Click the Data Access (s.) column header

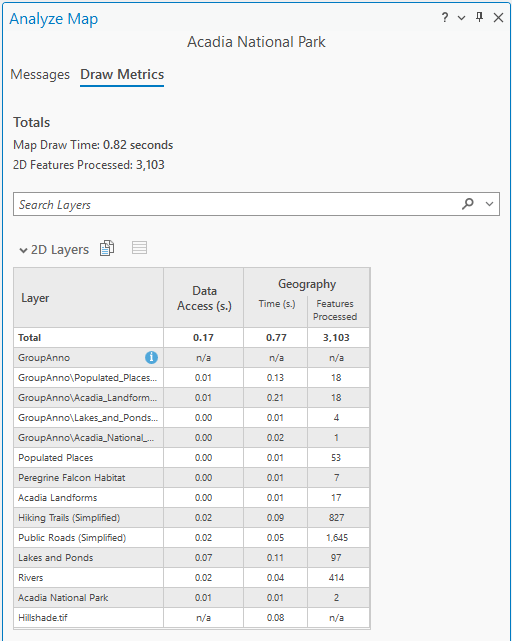tap(204, 298)
